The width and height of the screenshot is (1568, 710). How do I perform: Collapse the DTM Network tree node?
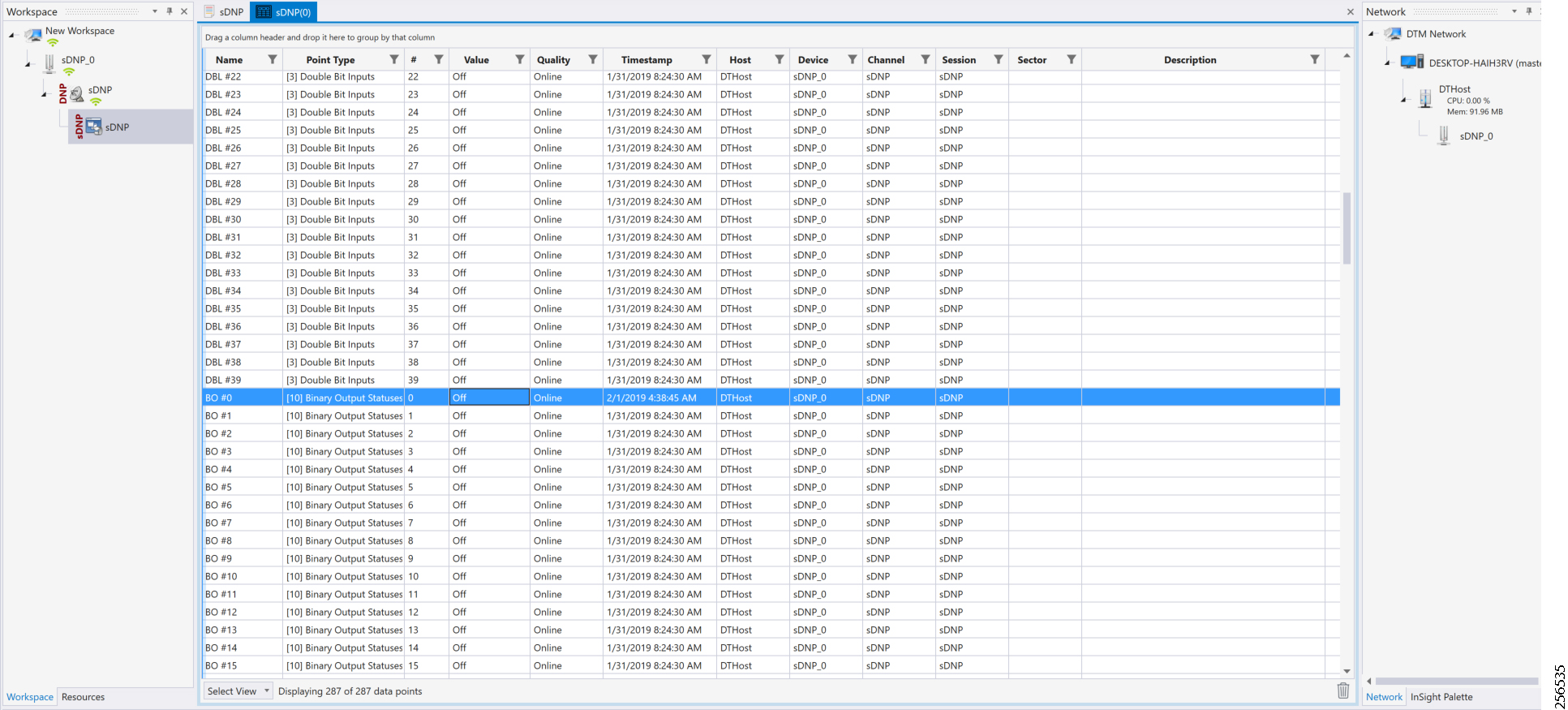tap(1372, 34)
